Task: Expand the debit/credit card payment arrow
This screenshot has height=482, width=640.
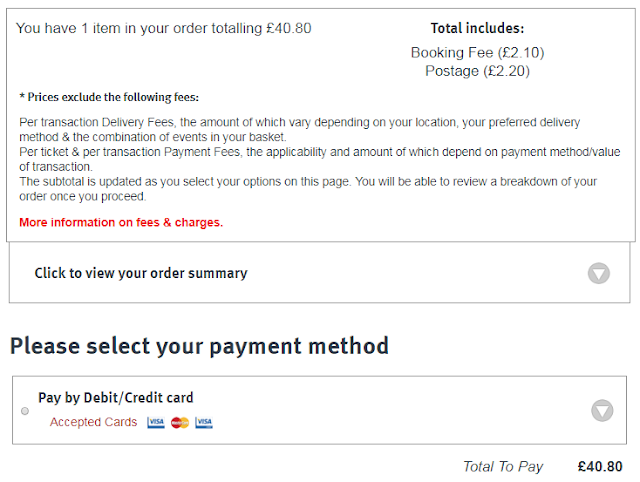Action: point(602,411)
